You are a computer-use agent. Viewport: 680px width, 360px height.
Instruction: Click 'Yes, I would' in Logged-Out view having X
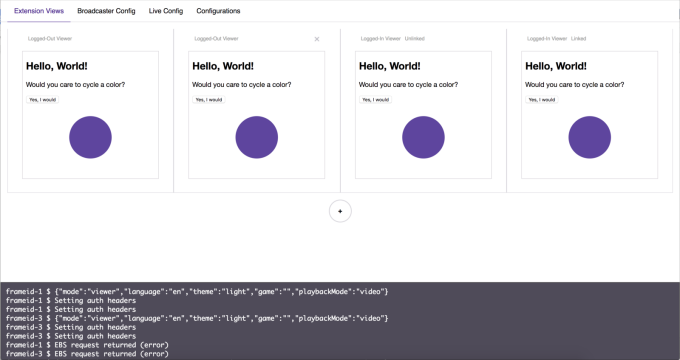tap(209, 100)
